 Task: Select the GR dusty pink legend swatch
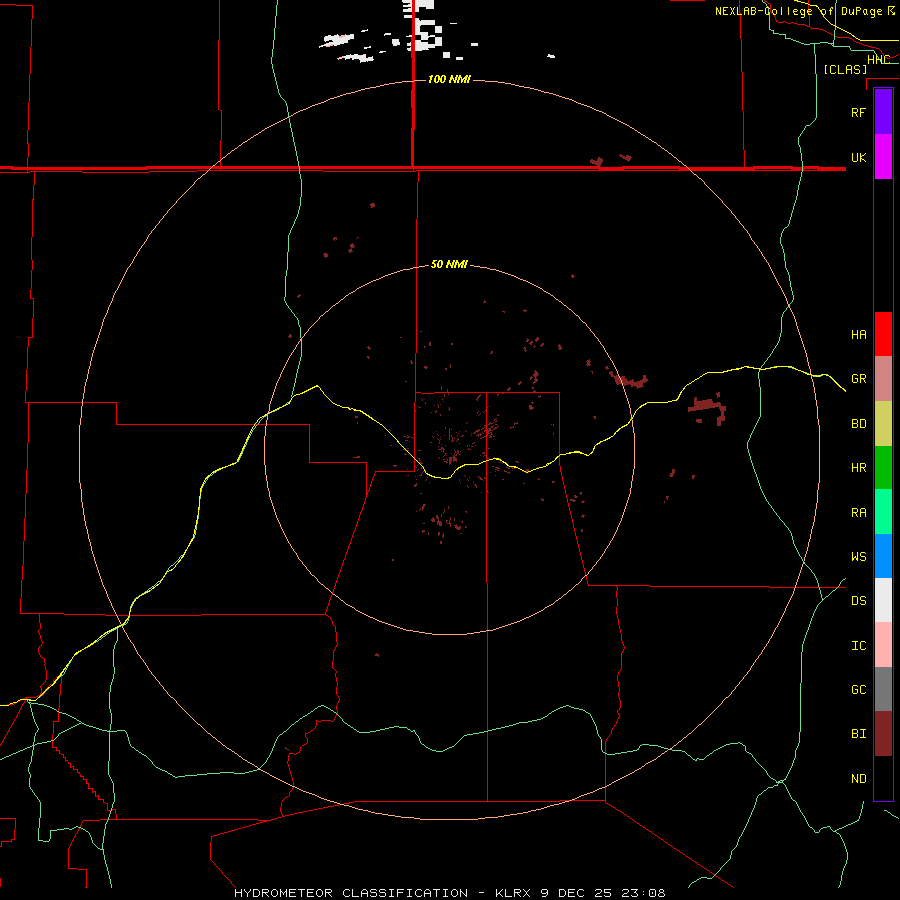click(883, 378)
